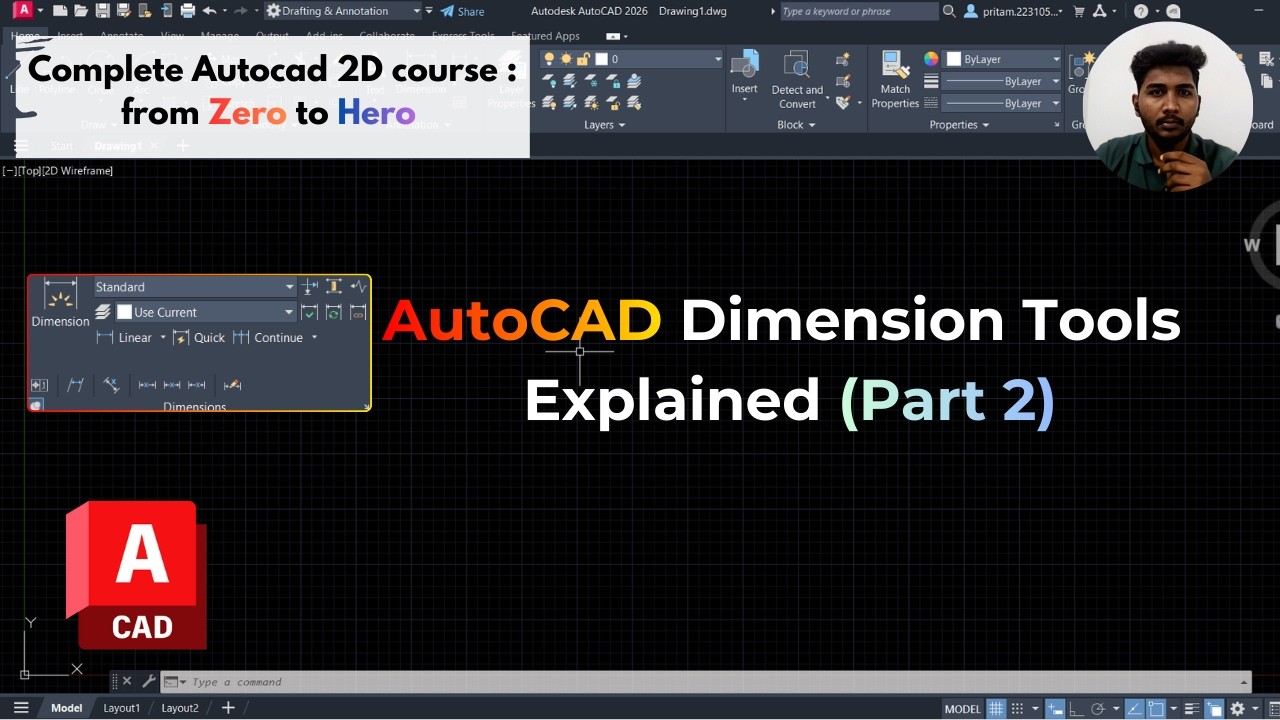1280x720 pixels.
Task: Click the search magnifier icon
Action: click(949, 11)
